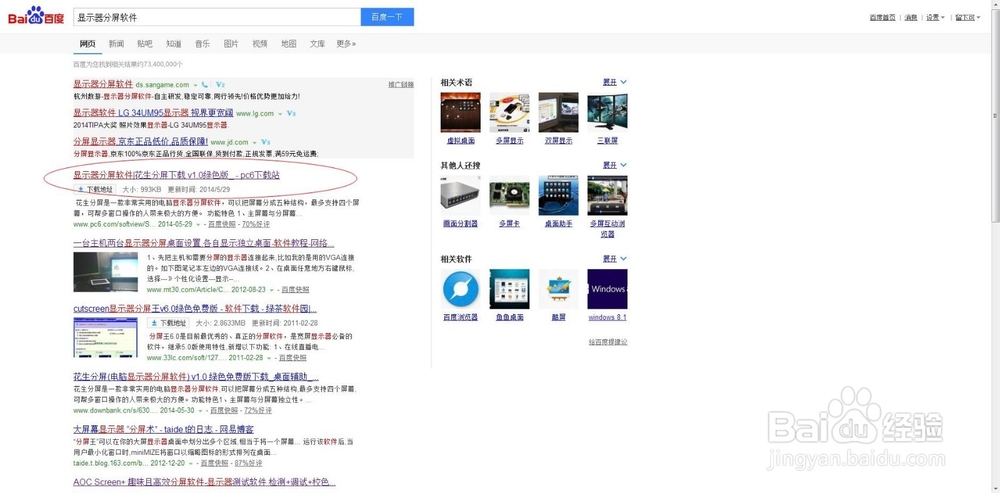
Task: Click the V3 badge beside www.lg.com
Action: click(291, 114)
